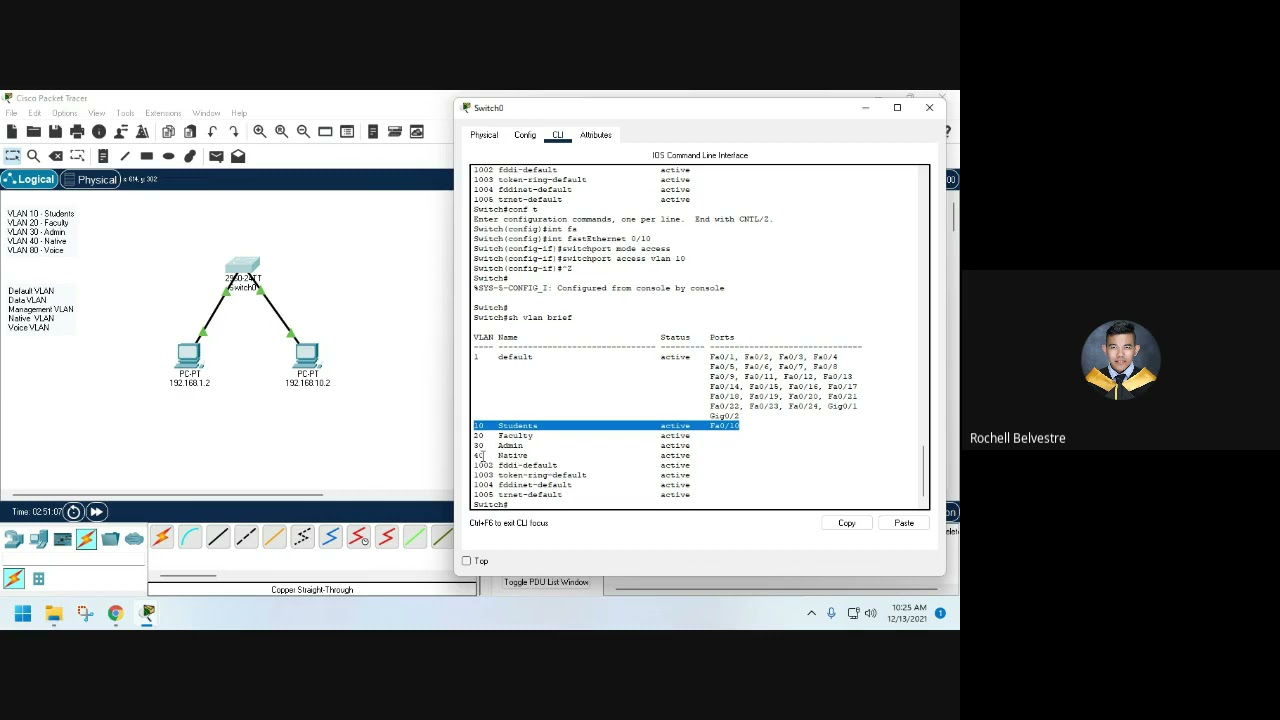1280x720 pixels.
Task: Open the Extensions menu
Action: (163, 113)
